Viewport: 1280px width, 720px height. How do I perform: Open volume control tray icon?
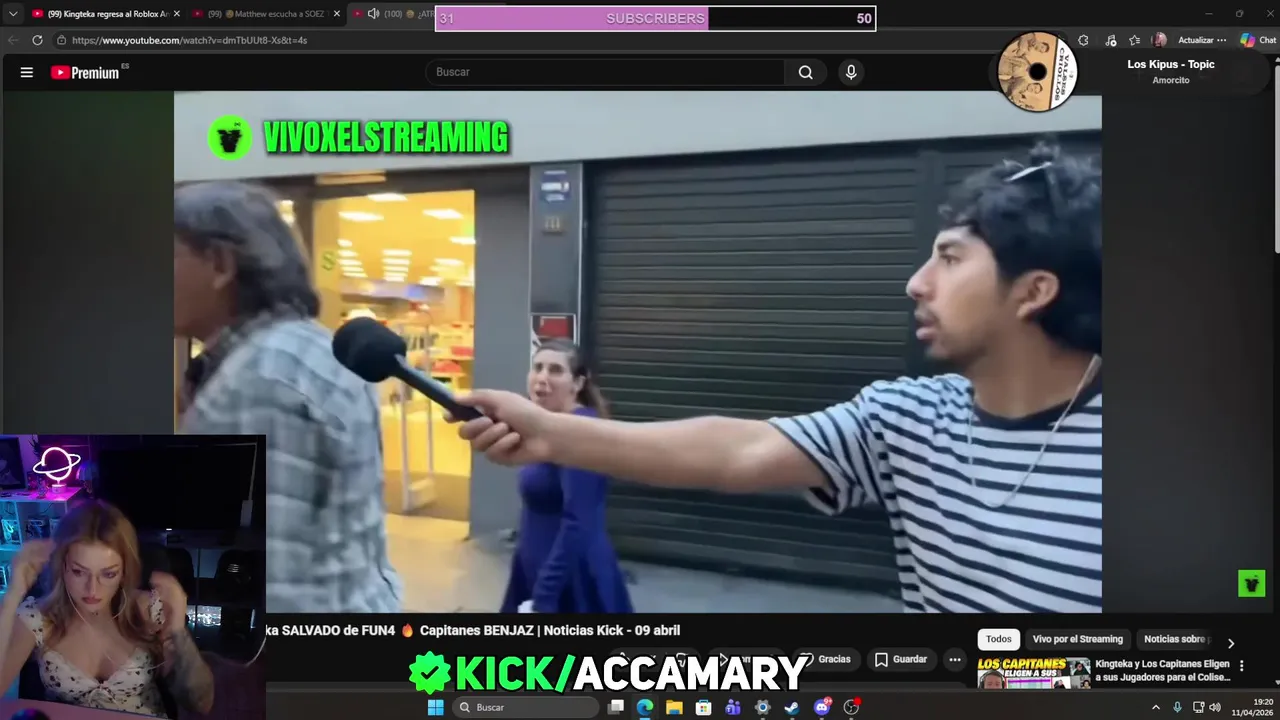[x=1215, y=707]
